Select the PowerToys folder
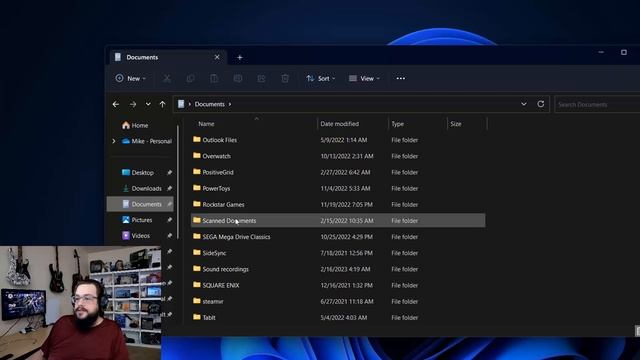640x360 pixels. (338, 188)
